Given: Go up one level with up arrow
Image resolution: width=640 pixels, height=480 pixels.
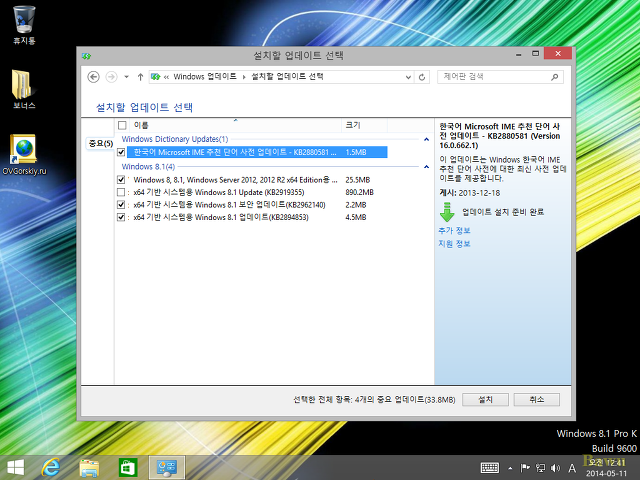Looking at the screenshot, I should (140, 77).
